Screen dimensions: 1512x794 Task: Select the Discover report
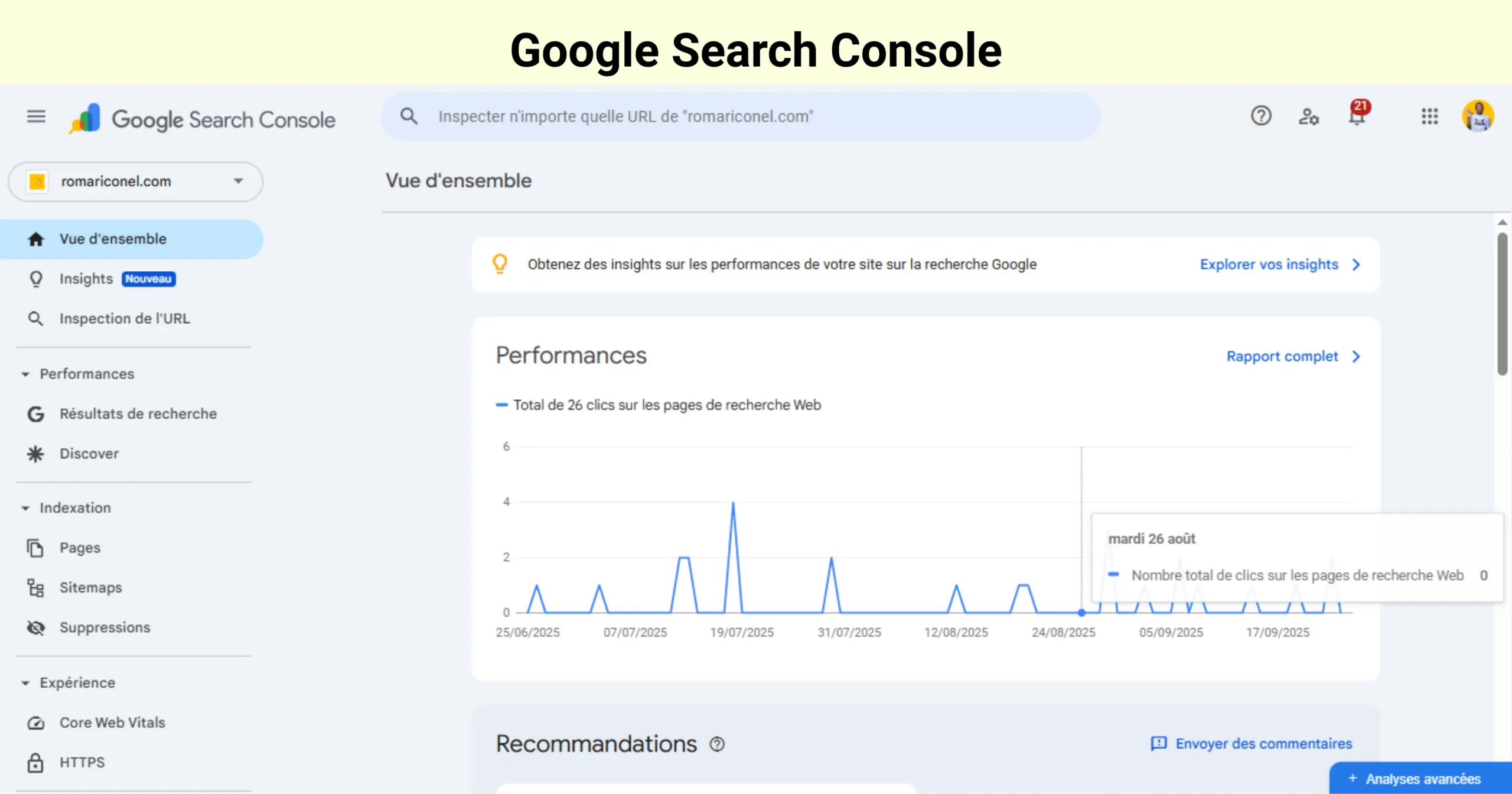pyautogui.click(x=89, y=453)
